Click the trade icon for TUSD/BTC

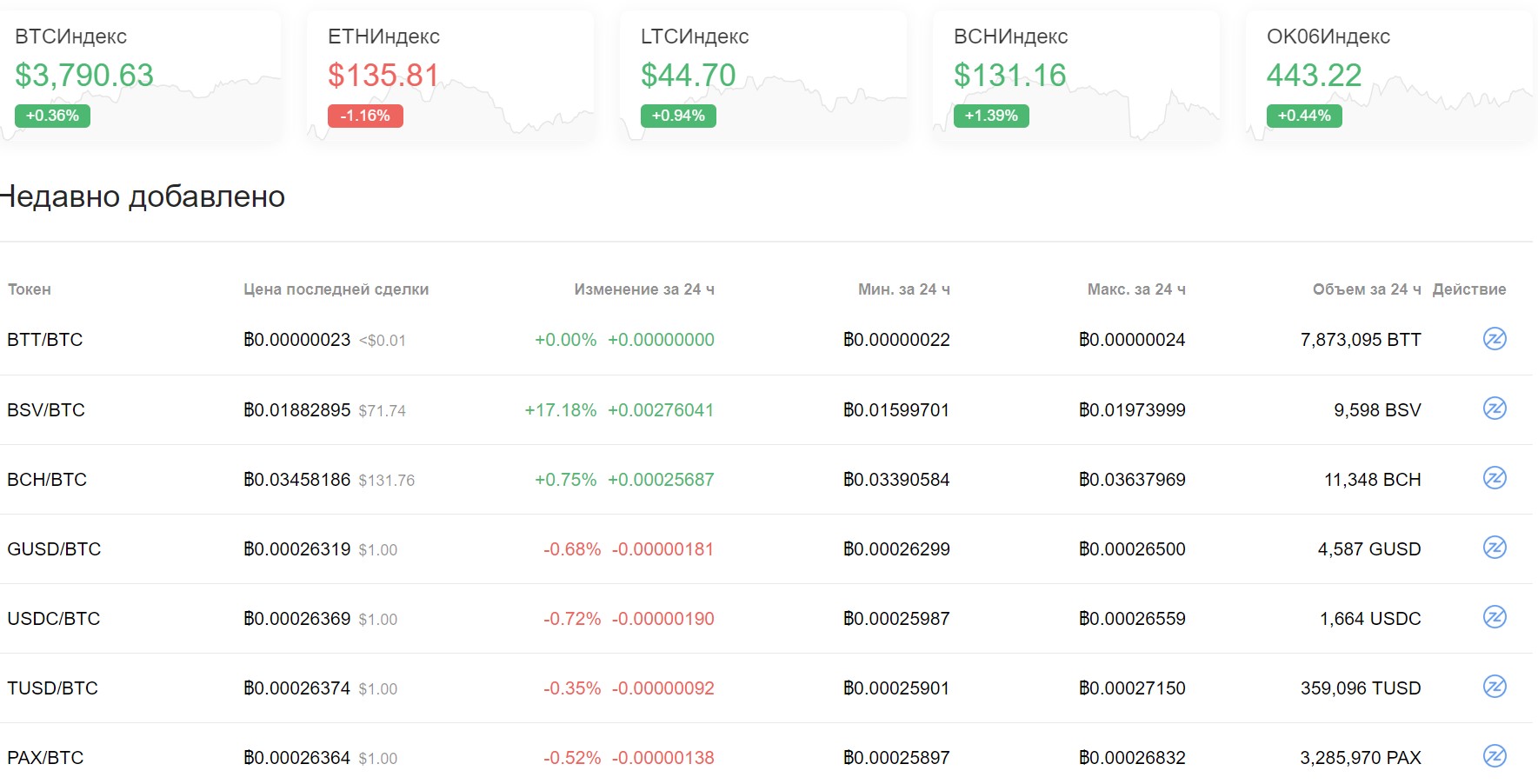coord(1495,687)
